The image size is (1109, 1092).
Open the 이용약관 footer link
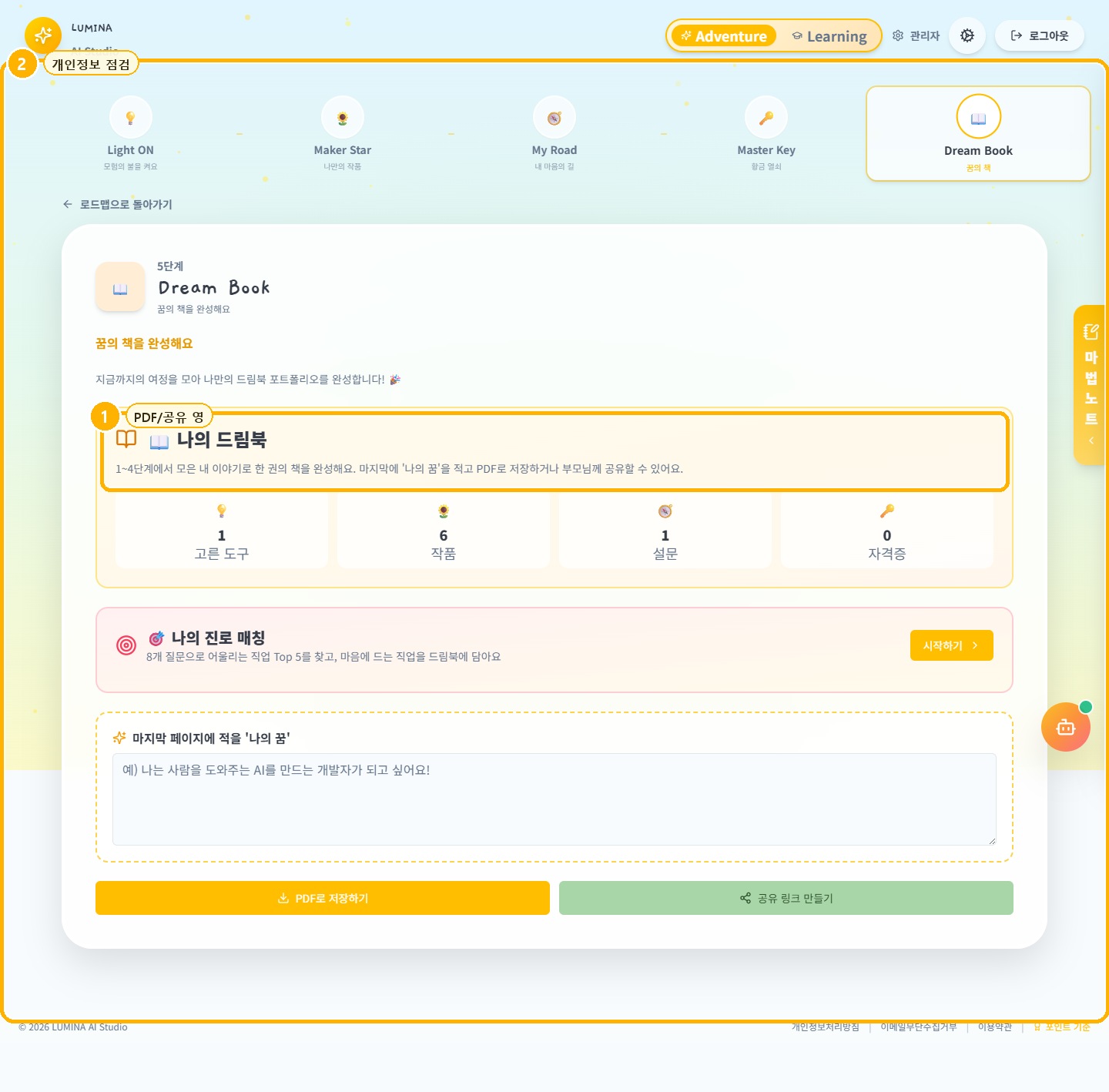click(995, 1027)
